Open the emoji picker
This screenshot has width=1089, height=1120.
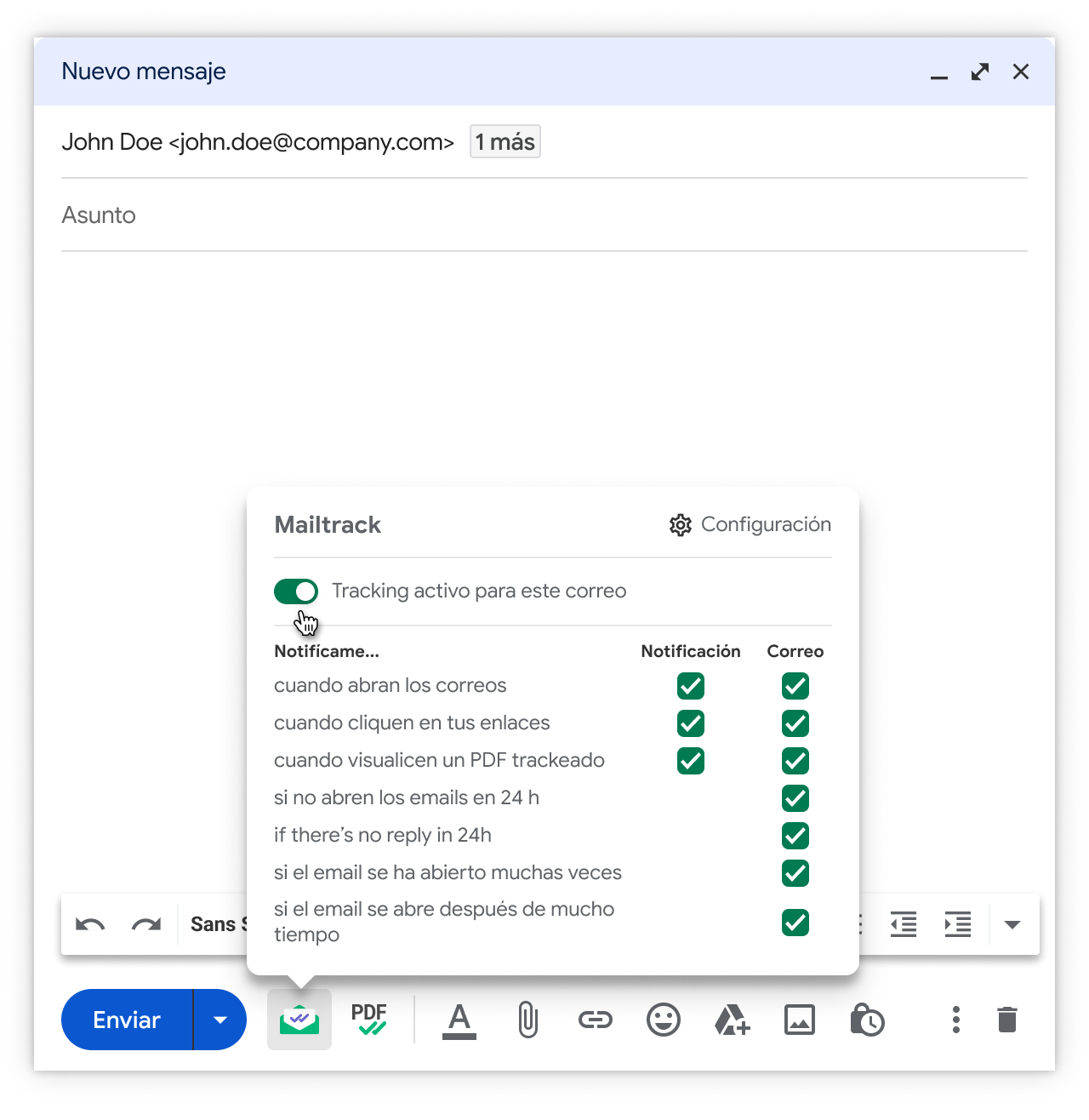tap(664, 1020)
